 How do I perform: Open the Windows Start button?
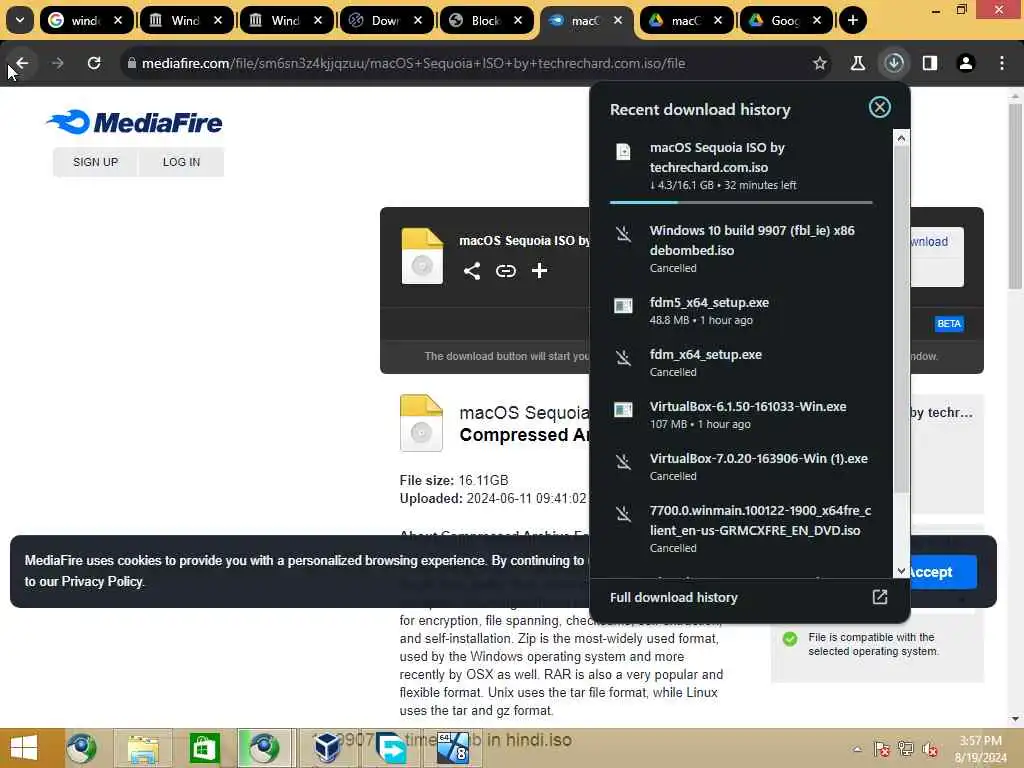click(x=24, y=748)
